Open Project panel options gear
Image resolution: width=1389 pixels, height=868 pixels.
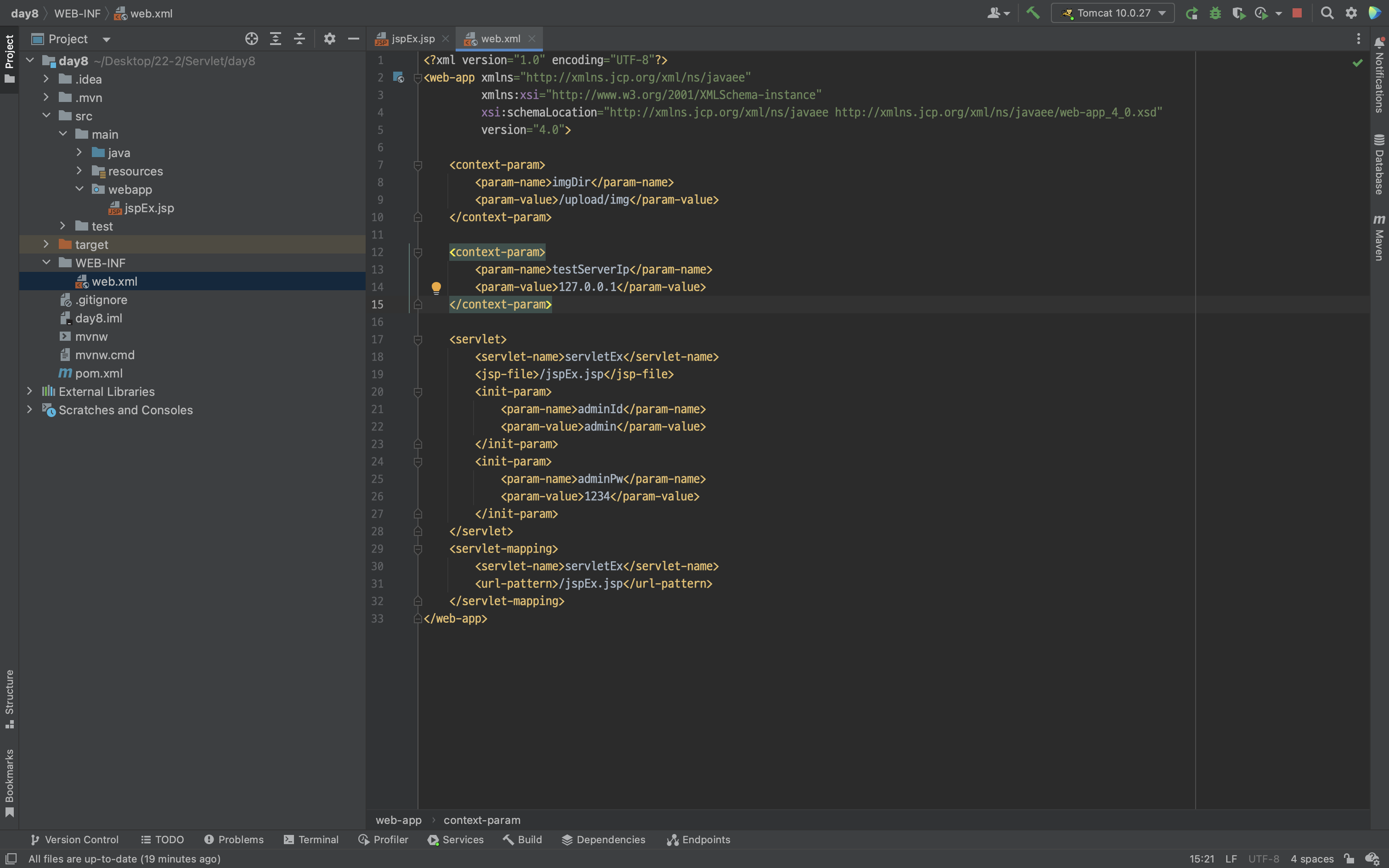pyautogui.click(x=329, y=39)
